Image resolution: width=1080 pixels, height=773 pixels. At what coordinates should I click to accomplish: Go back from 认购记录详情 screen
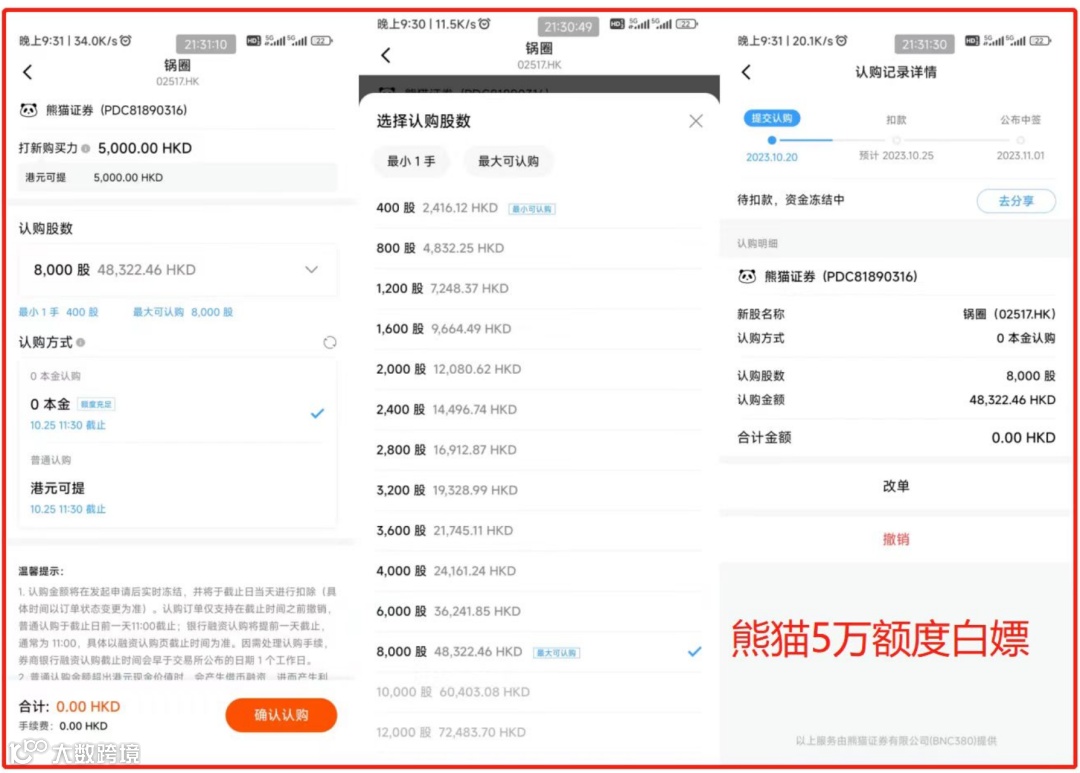pos(746,72)
